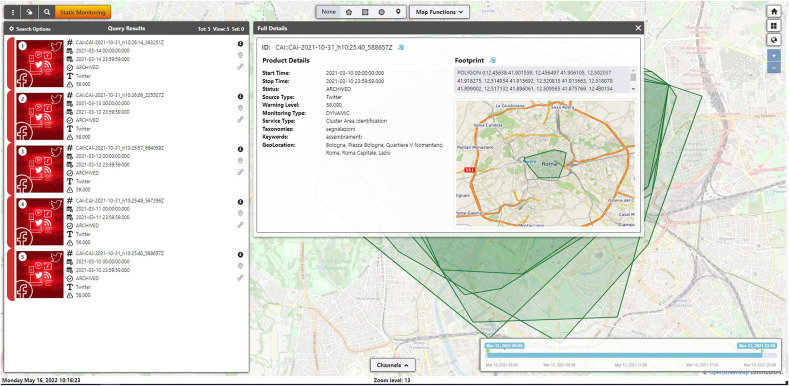789x386 pixels.
Task: Select the None drawing mode
Action: [328, 12]
